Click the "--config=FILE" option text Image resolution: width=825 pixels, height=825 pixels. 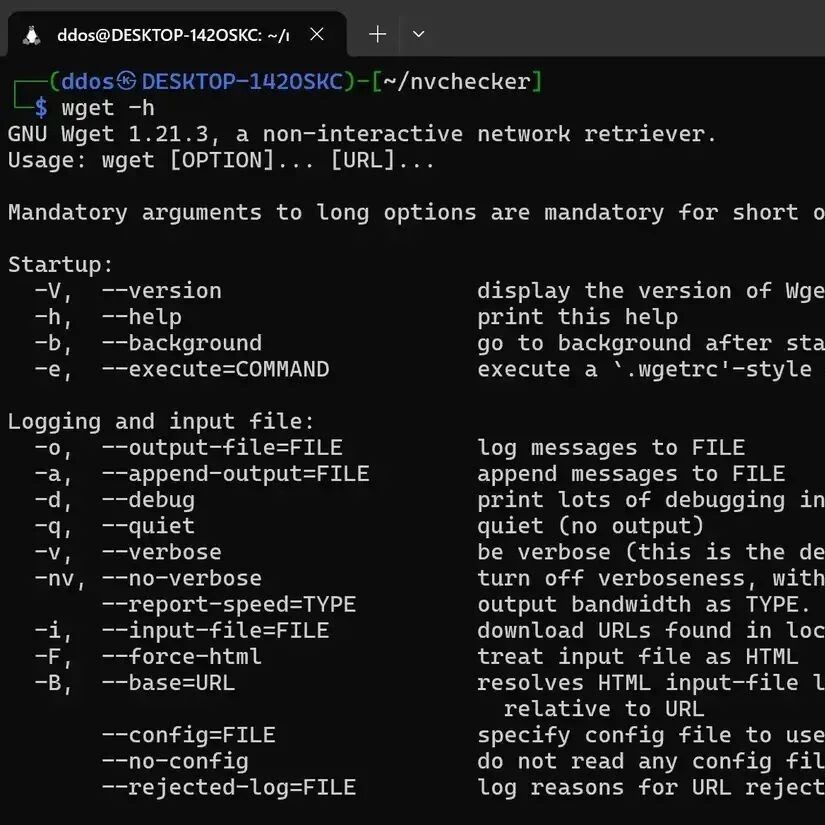pyautogui.click(x=188, y=736)
